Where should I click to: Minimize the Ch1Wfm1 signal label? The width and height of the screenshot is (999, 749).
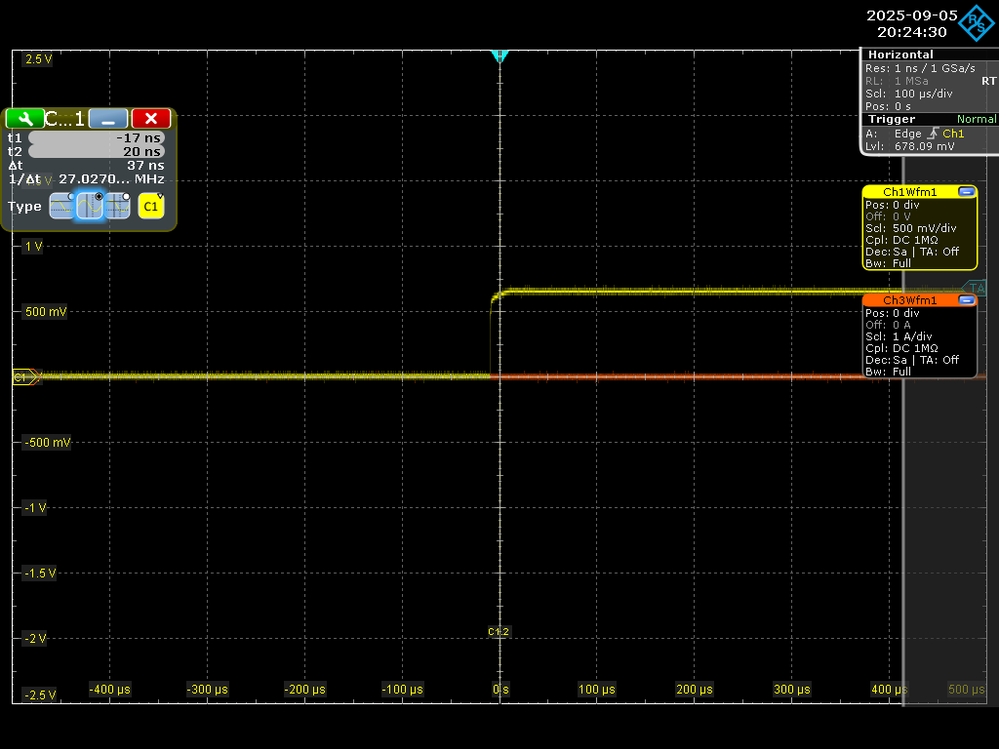(x=967, y=192)
